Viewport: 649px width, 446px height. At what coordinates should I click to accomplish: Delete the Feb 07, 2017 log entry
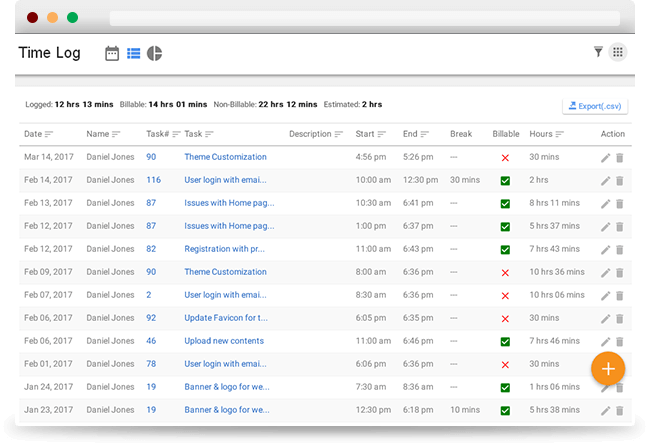(x=620, y=295)
